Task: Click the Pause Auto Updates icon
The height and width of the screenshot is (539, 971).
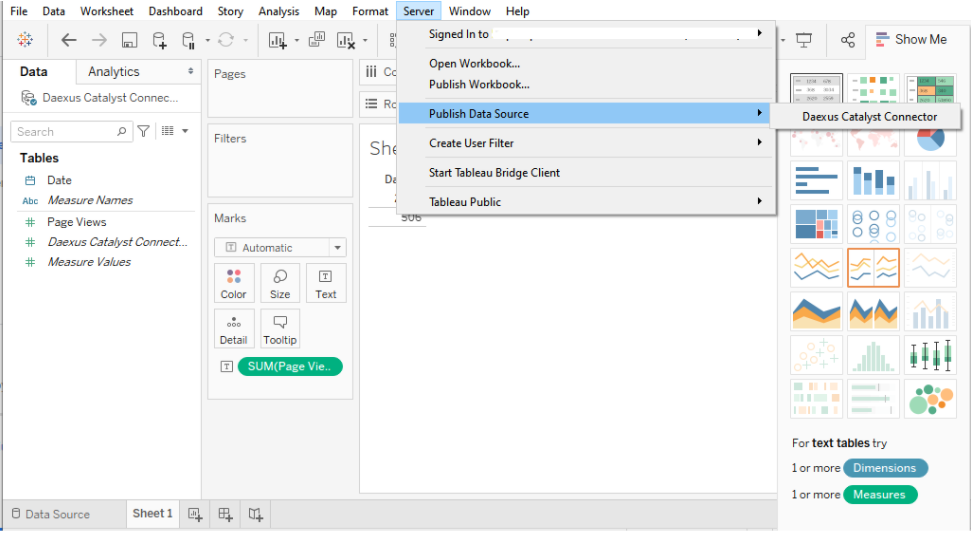Action: [188, 40]
